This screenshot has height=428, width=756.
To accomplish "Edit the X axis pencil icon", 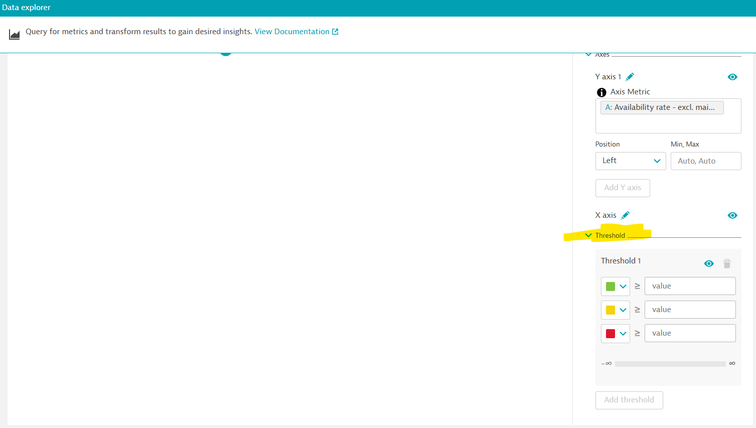I will tap(626, 215).
